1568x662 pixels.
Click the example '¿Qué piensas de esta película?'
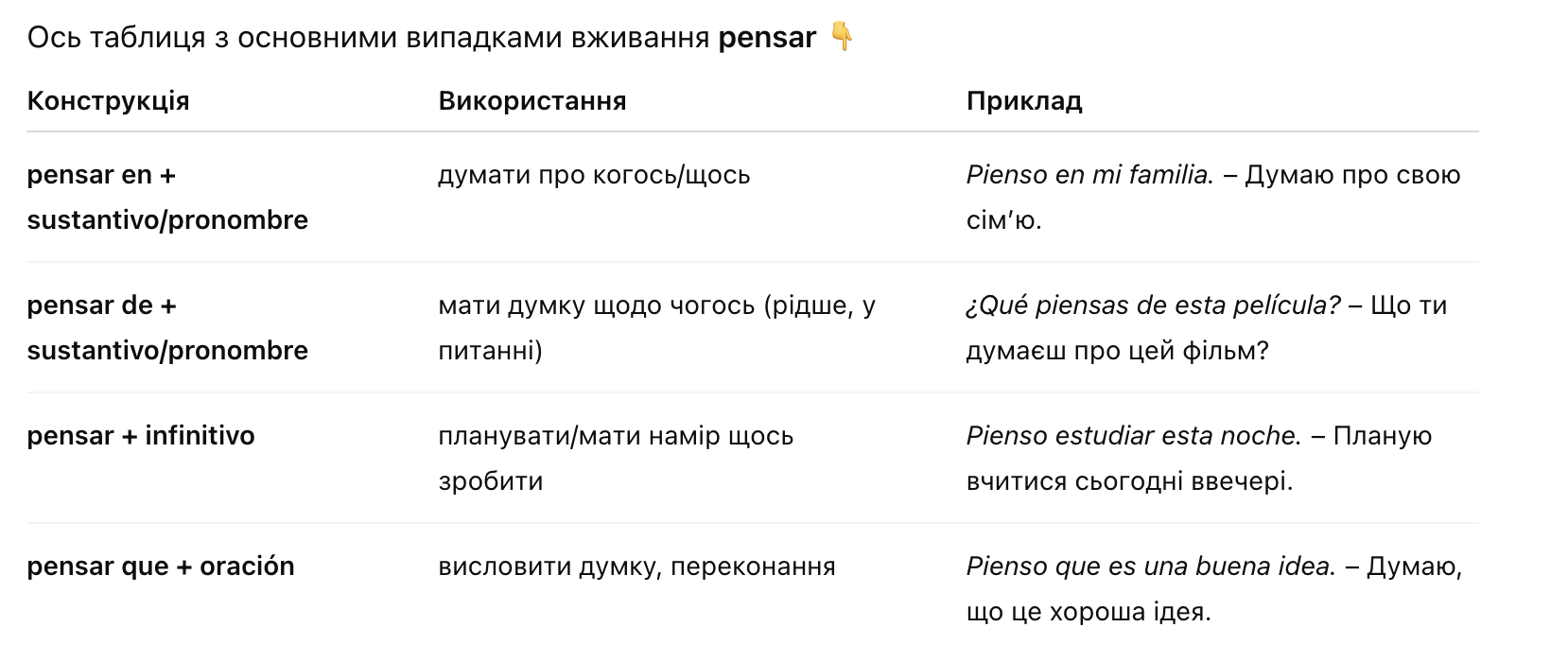[1152, 305]
